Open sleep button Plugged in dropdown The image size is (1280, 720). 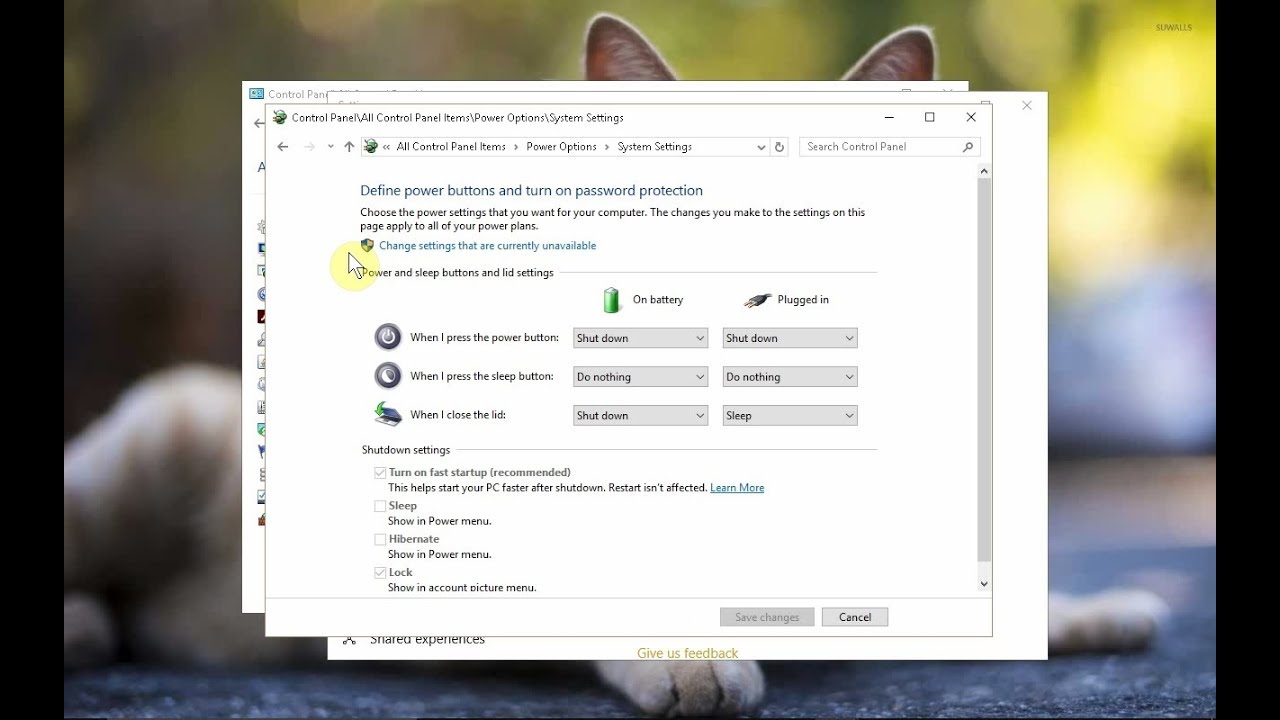tap(790, 377)
